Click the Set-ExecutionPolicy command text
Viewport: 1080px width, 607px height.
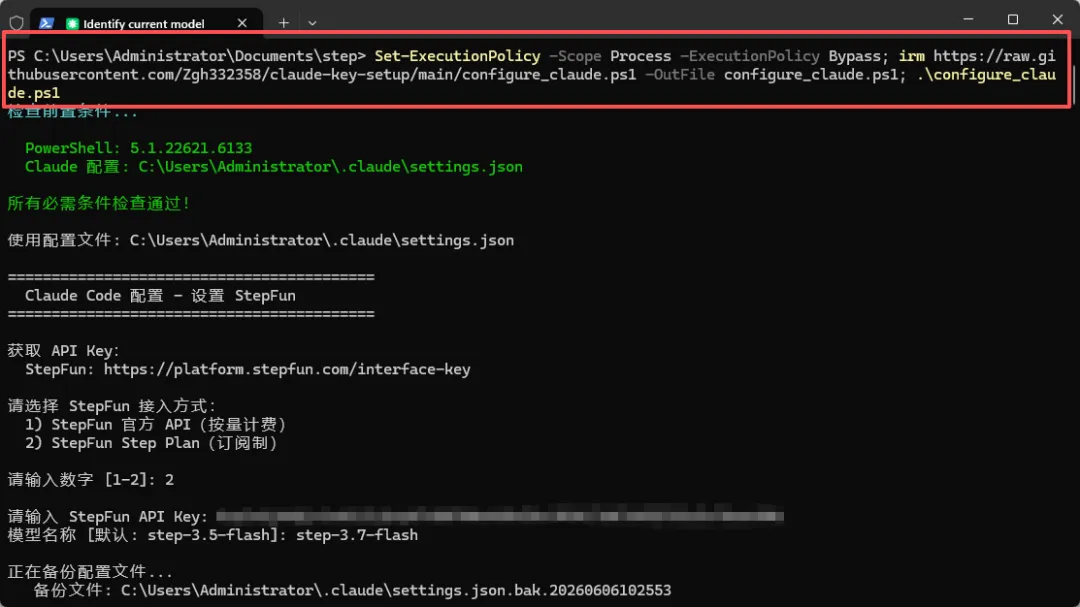[457, 56]
